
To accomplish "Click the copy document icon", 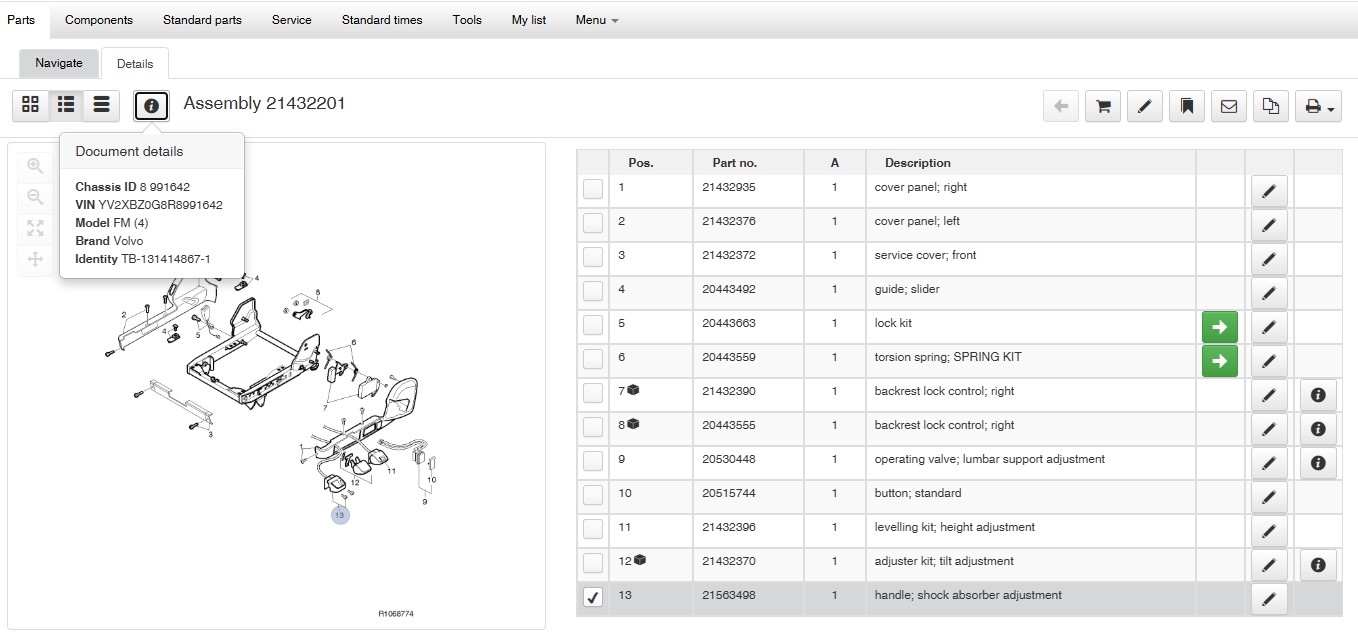I will pyautogui.click(x=1270, y=106).
